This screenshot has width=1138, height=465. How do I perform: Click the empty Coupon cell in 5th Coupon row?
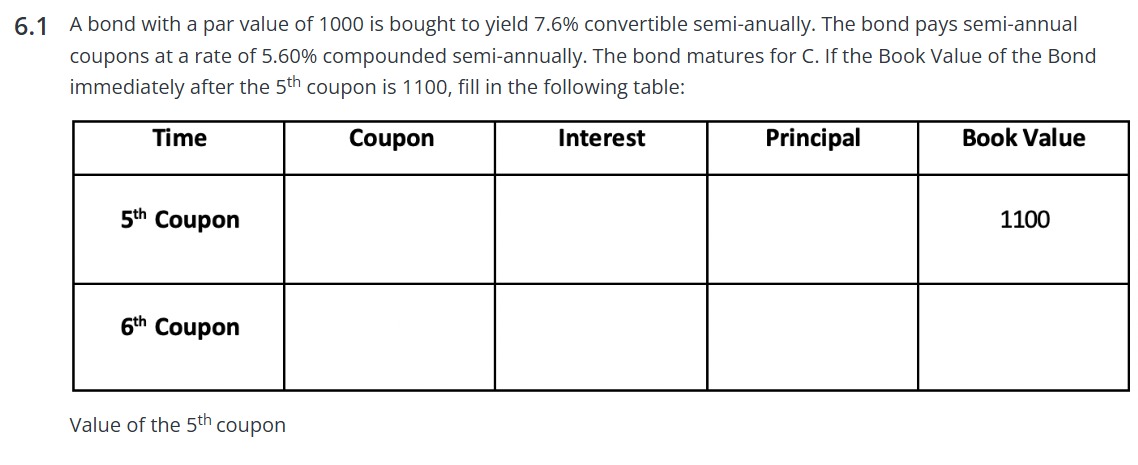(389, 229)
